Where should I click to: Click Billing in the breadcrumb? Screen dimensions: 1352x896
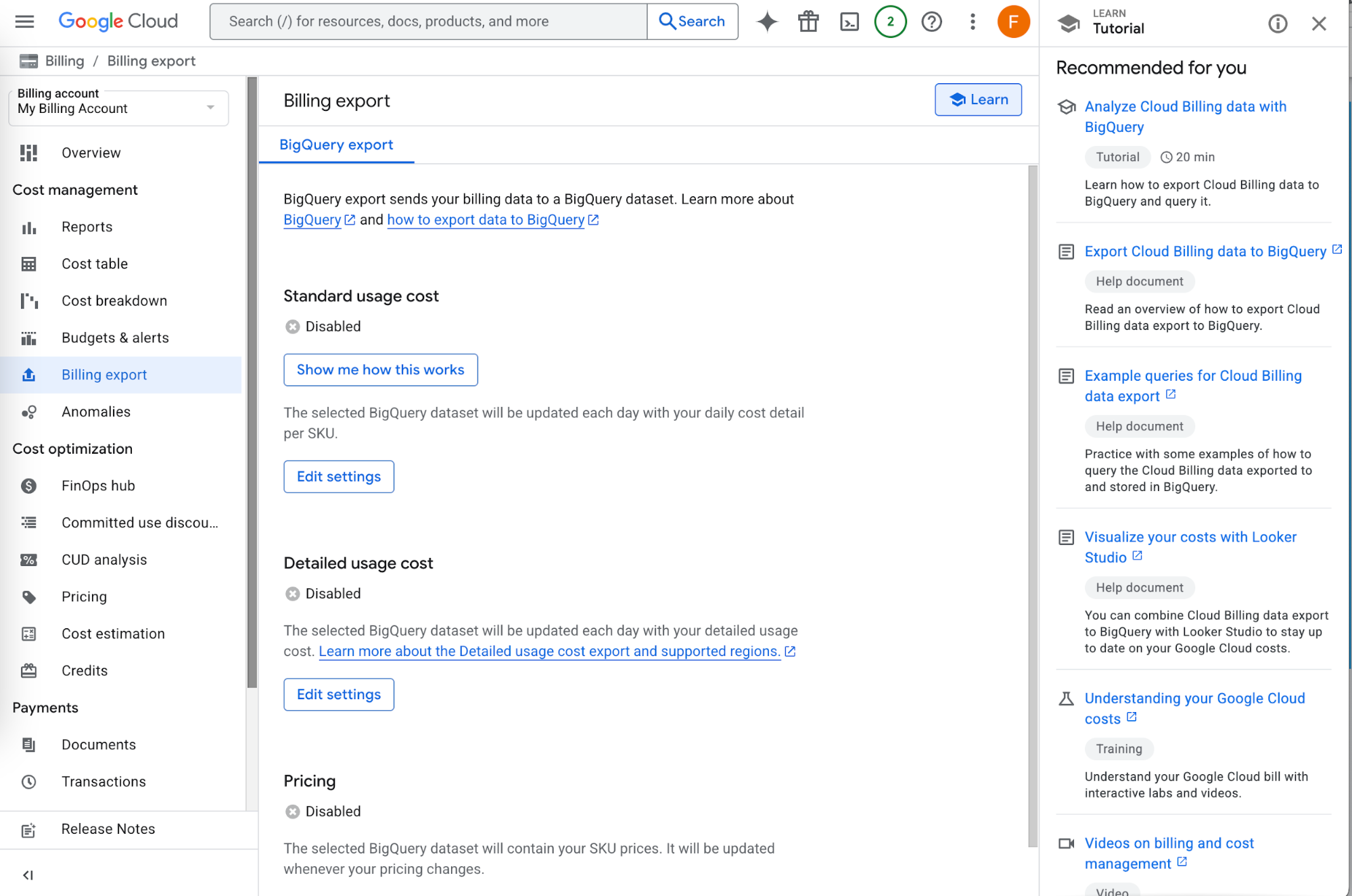click(65, 61)
